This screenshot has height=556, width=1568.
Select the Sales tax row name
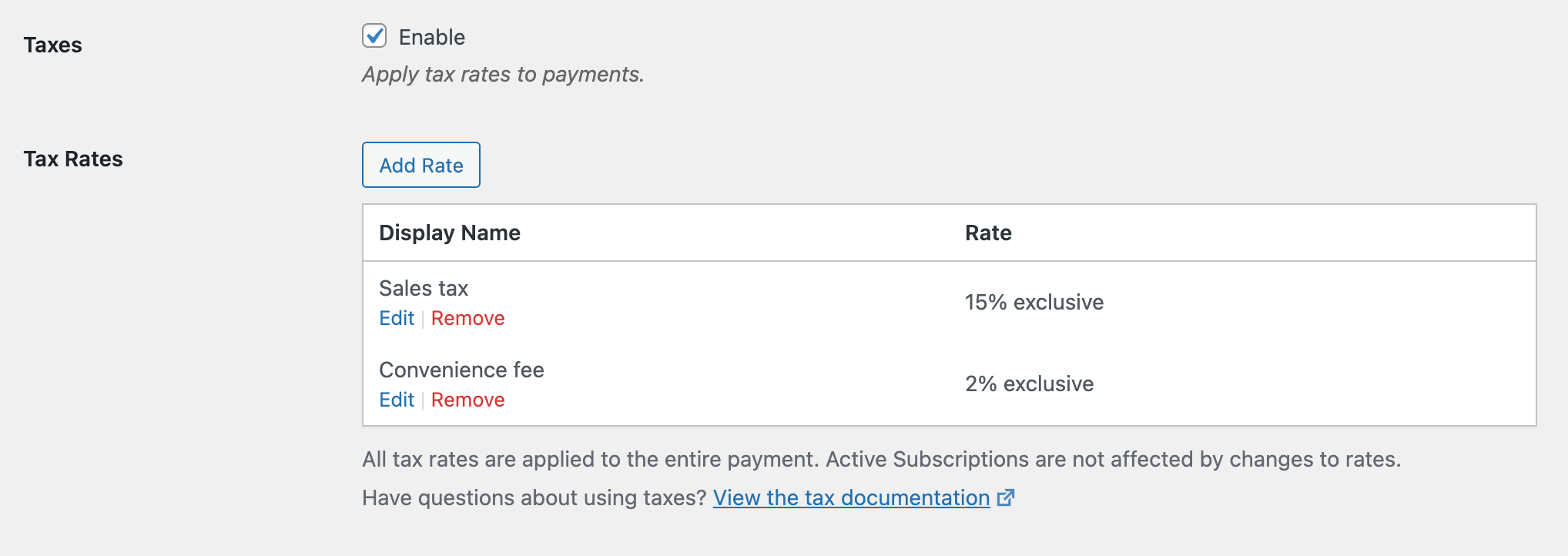(x=424, y=288)
